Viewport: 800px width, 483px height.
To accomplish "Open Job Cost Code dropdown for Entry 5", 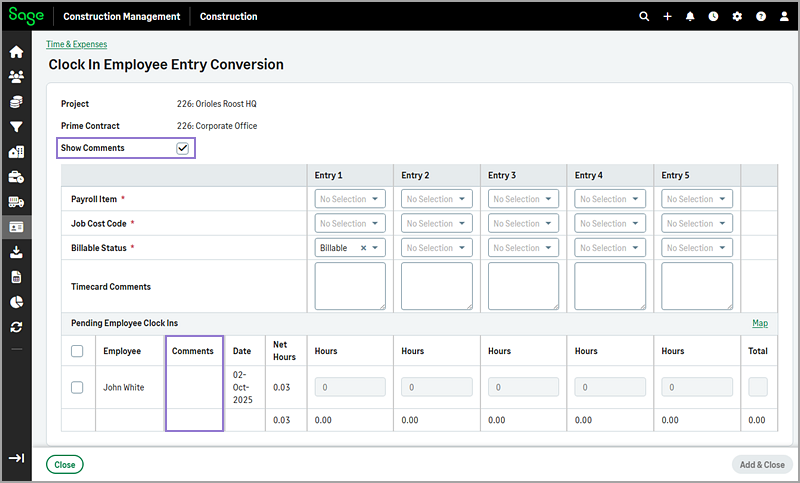I will click(697, 223).
